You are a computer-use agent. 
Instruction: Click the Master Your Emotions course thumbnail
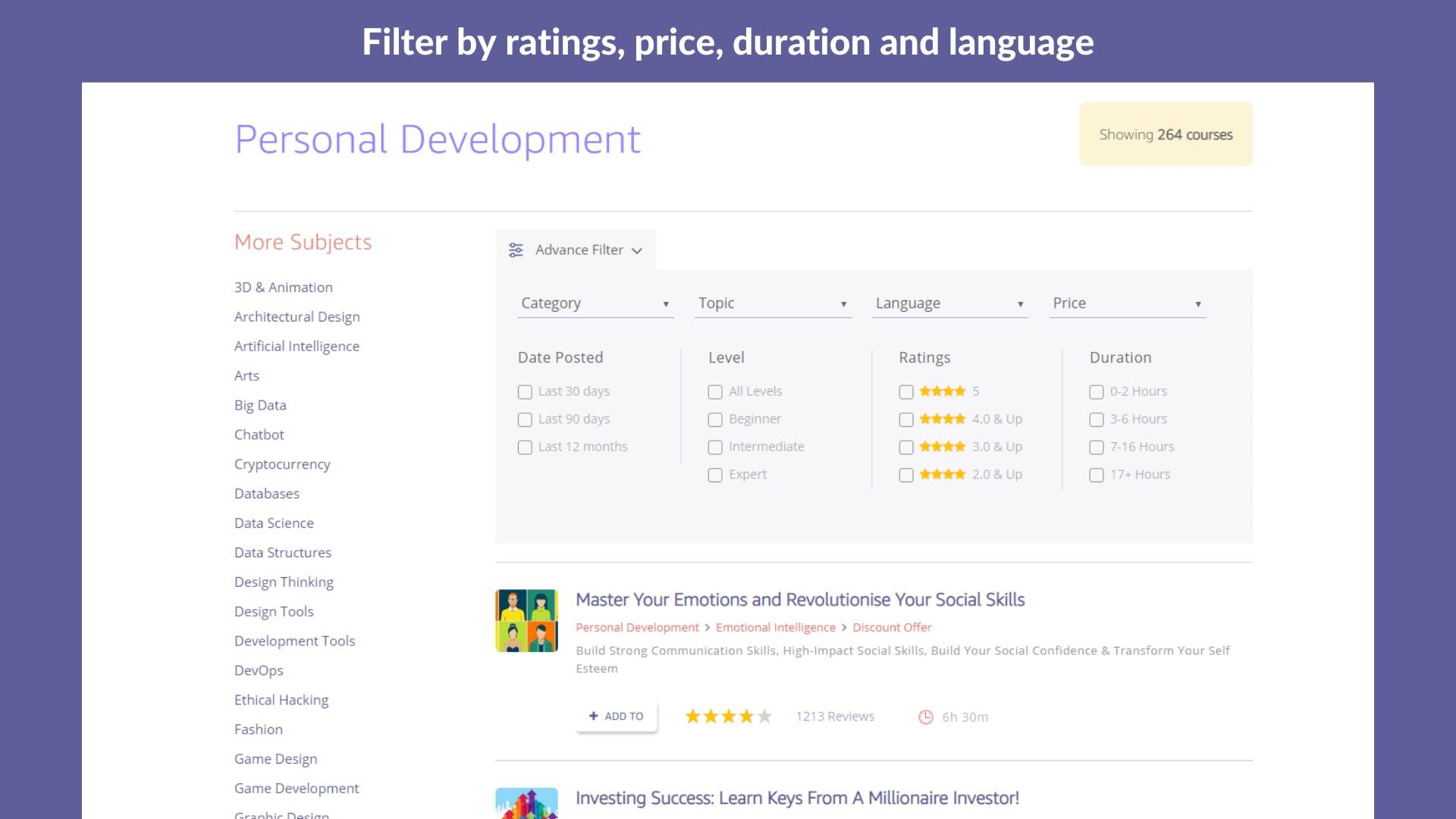[x=526, y=621]
